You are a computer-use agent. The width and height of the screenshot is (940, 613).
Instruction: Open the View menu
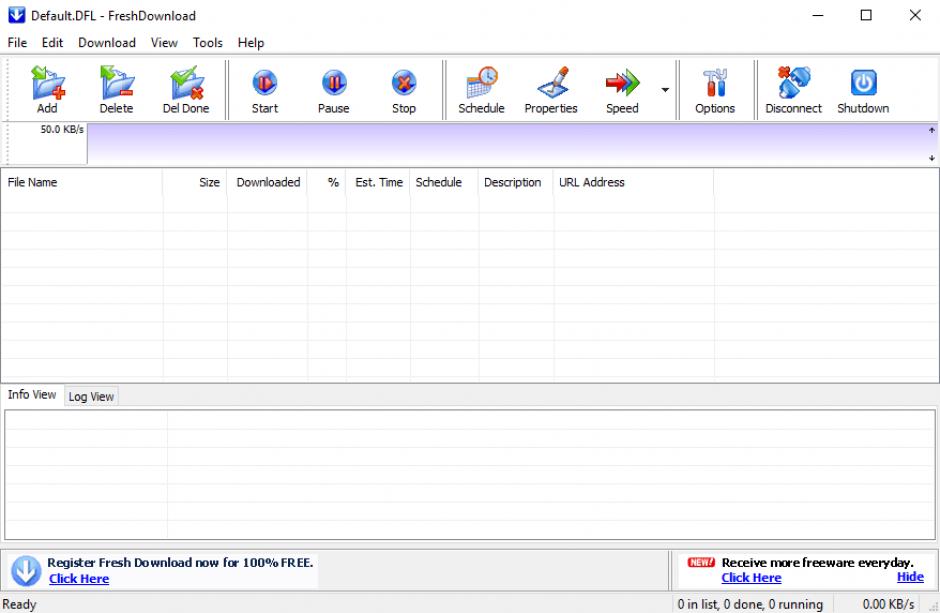pyautogui.click(x=164, y=43)
